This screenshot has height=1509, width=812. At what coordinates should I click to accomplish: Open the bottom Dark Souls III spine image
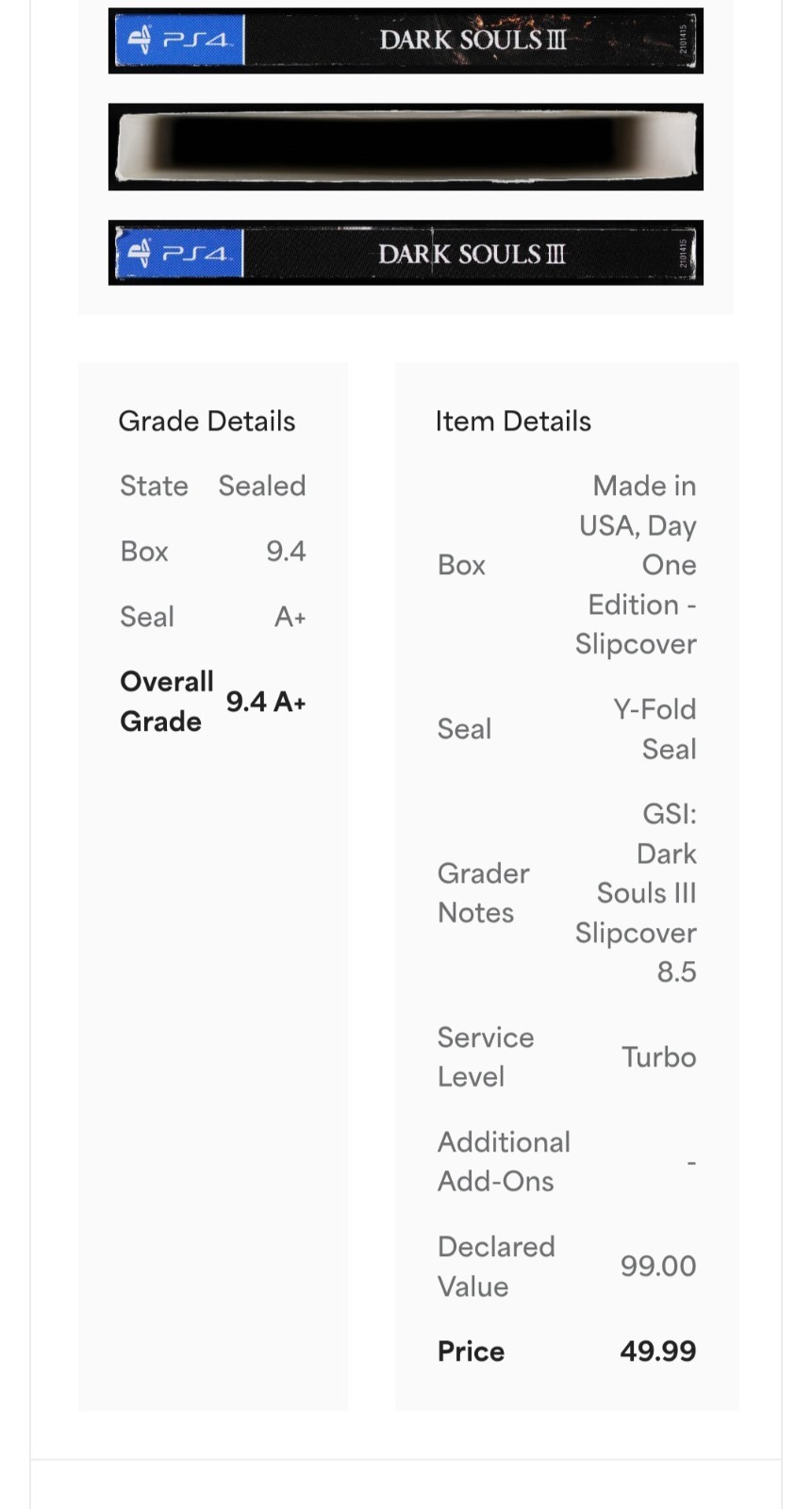[x=406, y=253]
